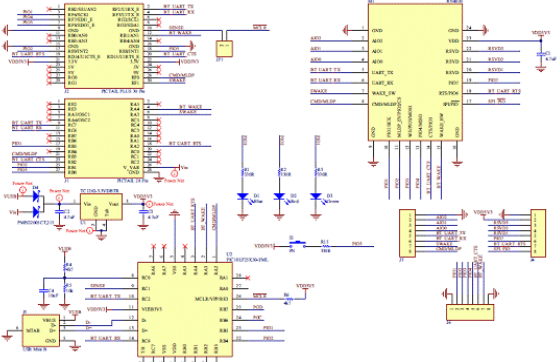This screenshot has height=362, width=560.
Task: Select the J1 PICTAIL 28 Pin connector block
Action: tap(104, 139)
